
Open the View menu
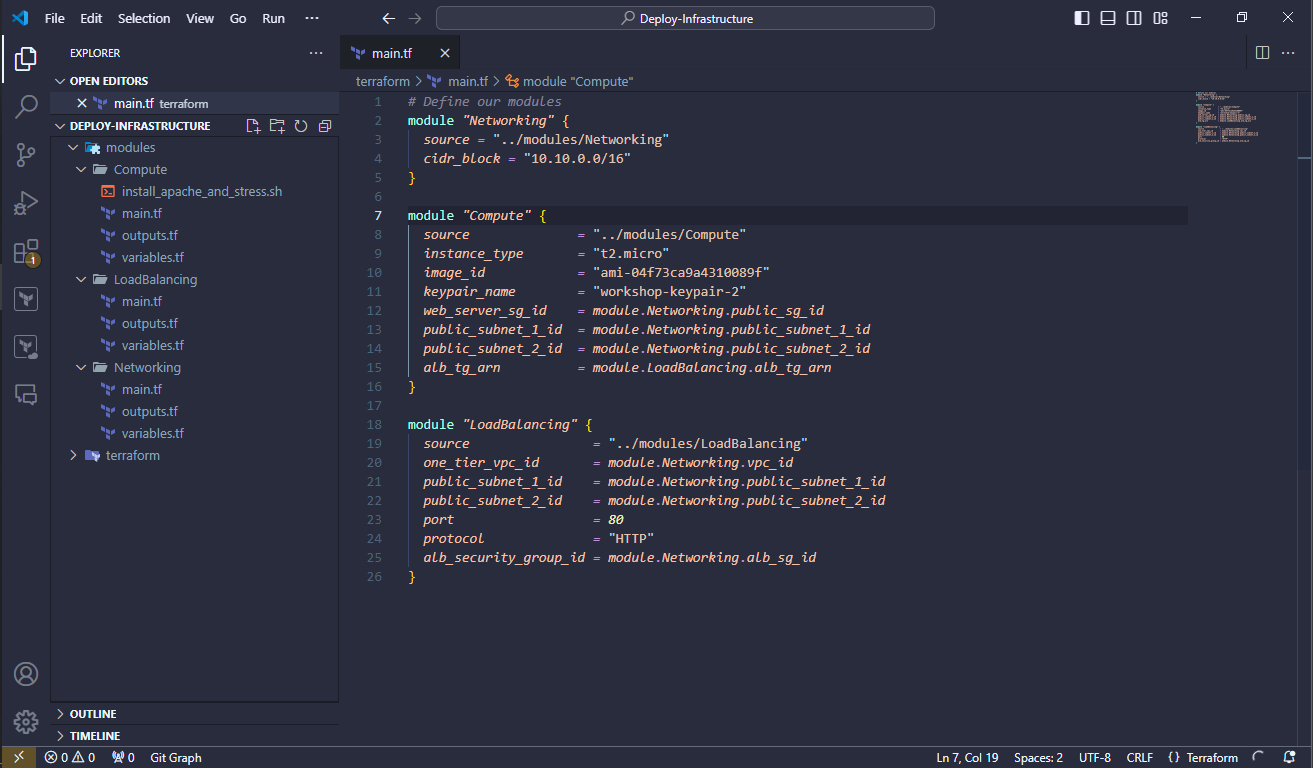point(200,18)
